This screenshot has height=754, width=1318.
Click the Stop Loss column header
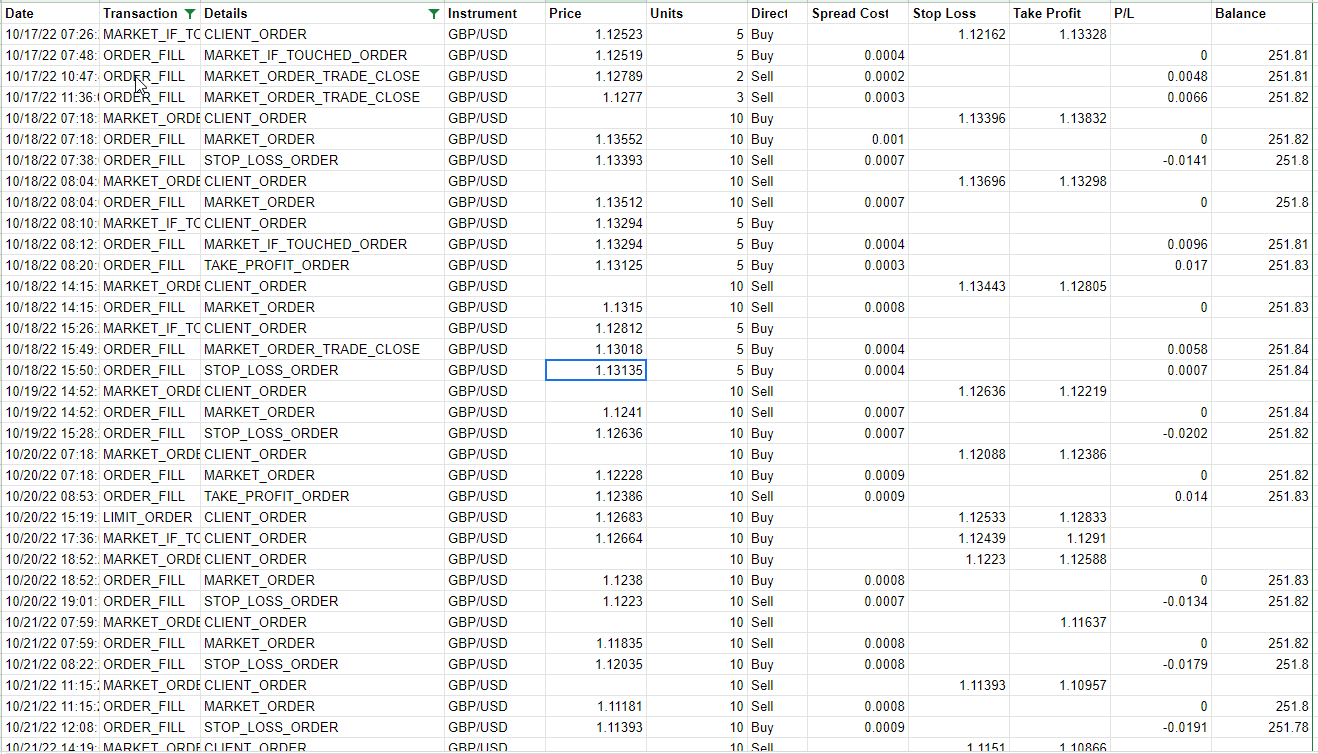tap(959, 14)
